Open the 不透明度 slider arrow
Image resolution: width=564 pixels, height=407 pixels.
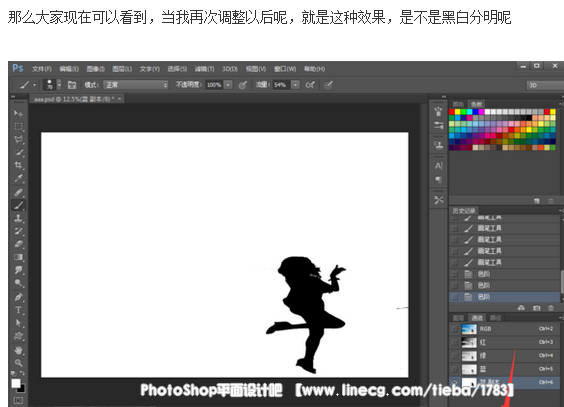click(x=228, y=85)
